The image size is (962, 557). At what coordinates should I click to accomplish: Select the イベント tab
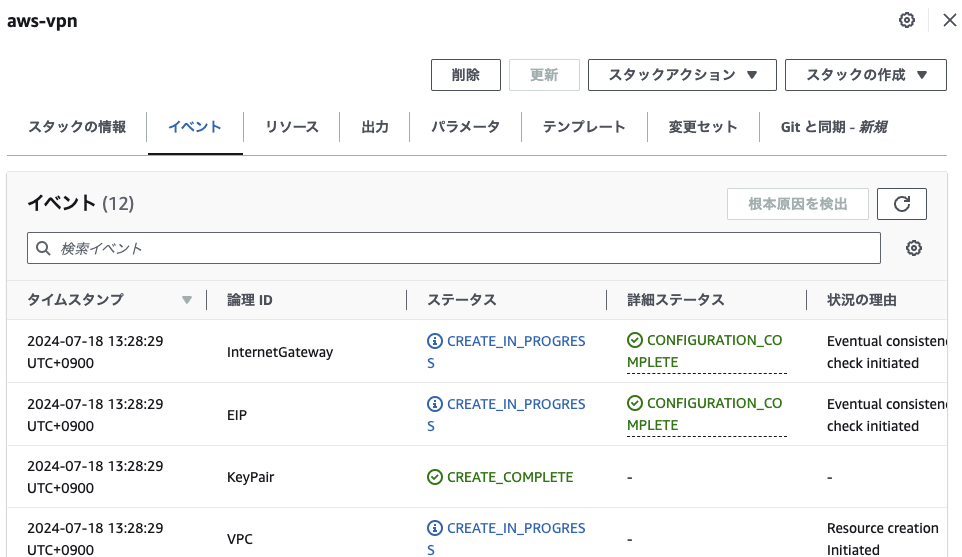pyautogui.click(x=195, y=127)
